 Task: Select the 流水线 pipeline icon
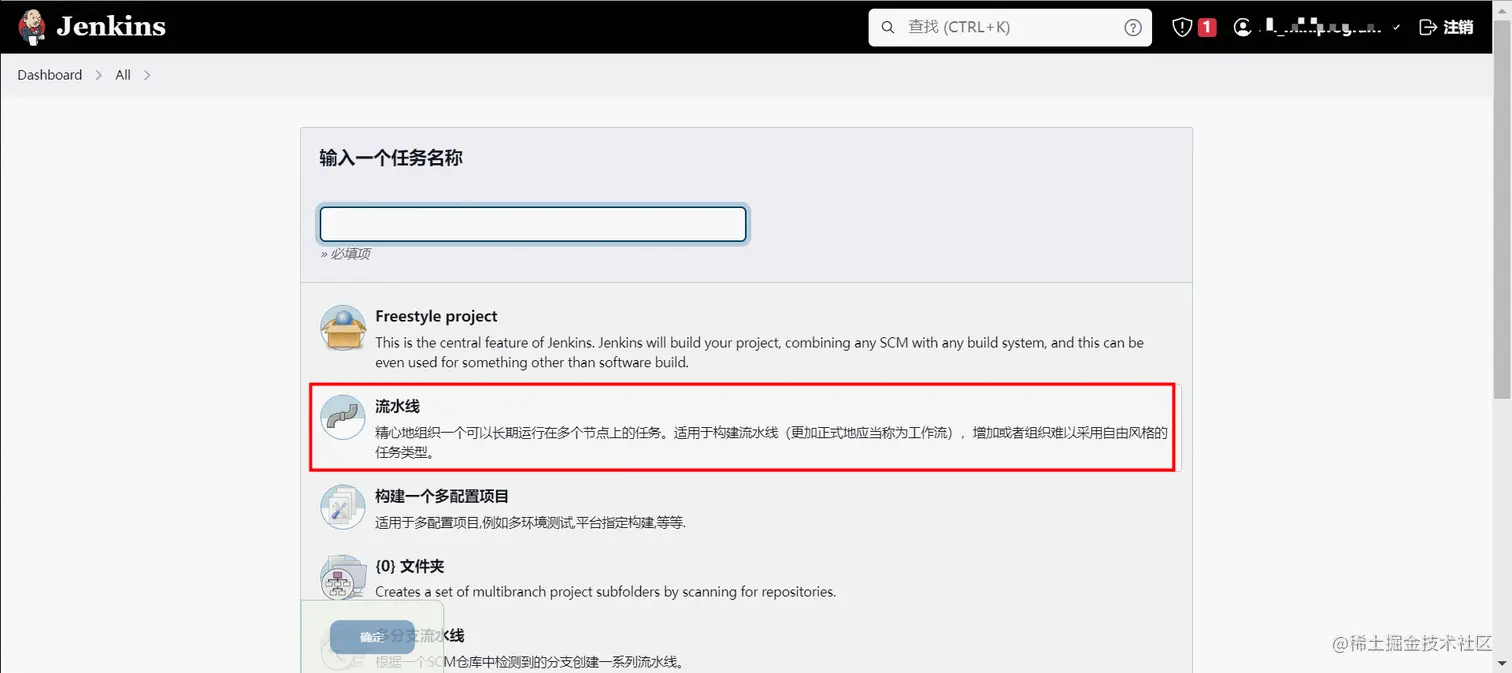[343, 418]
